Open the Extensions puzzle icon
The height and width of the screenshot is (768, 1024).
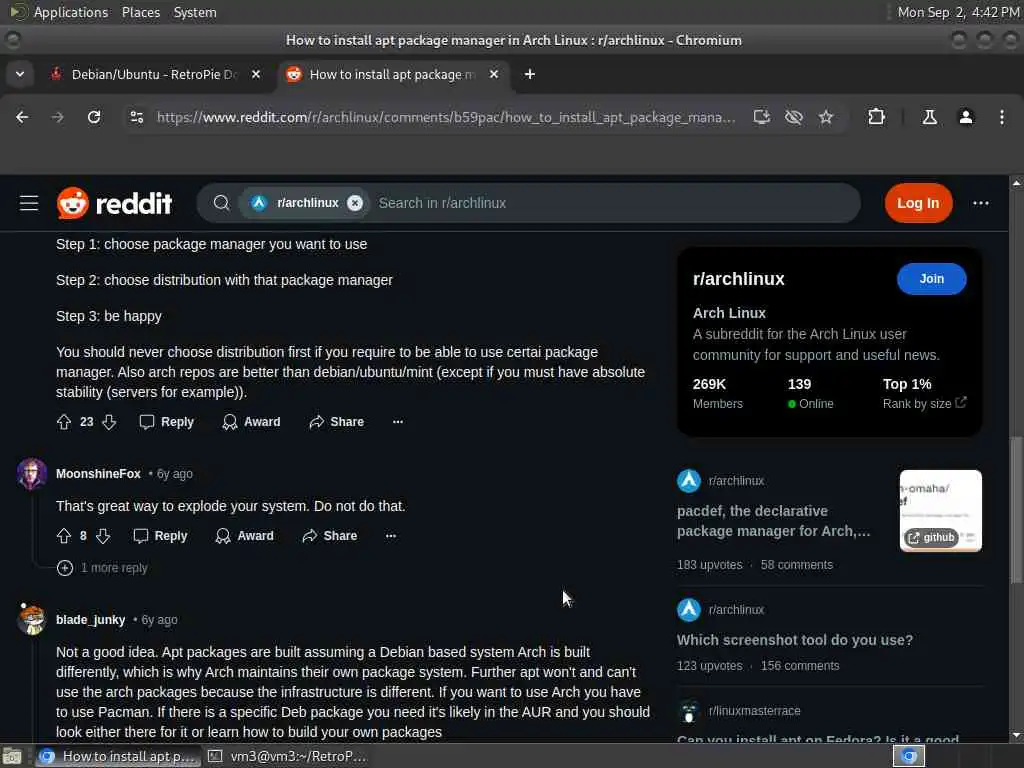tap(876, 117)
